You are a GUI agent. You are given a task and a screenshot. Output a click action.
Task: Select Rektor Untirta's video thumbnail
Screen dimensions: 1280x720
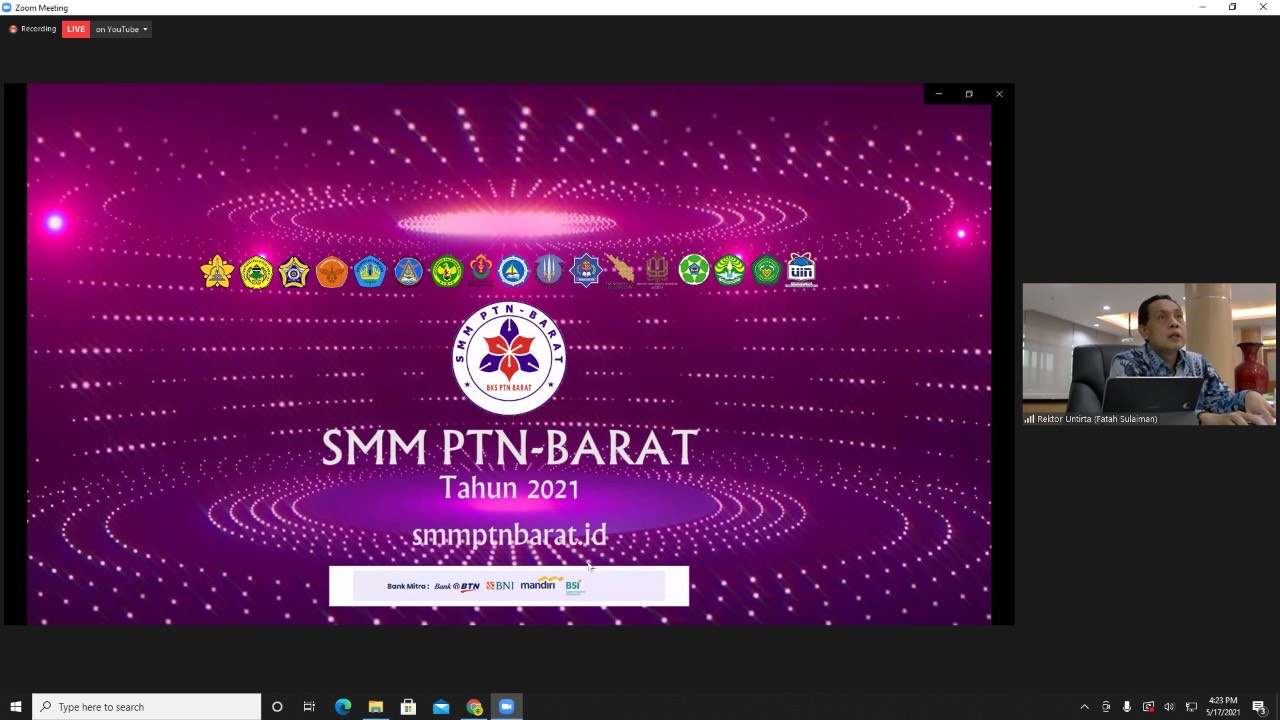(x=1148, y=354)
